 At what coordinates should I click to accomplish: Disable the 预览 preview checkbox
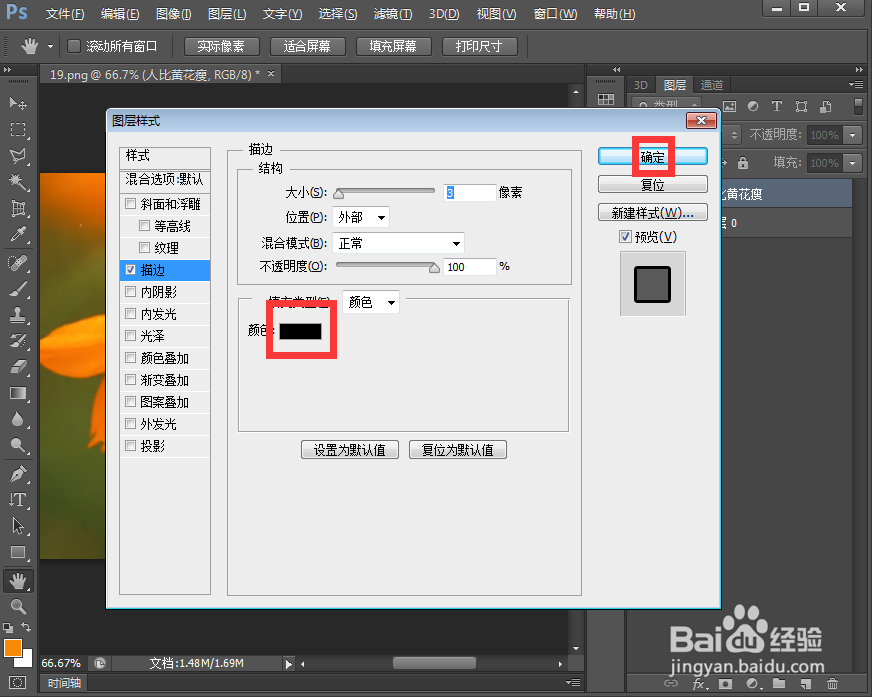coord(624,236)
